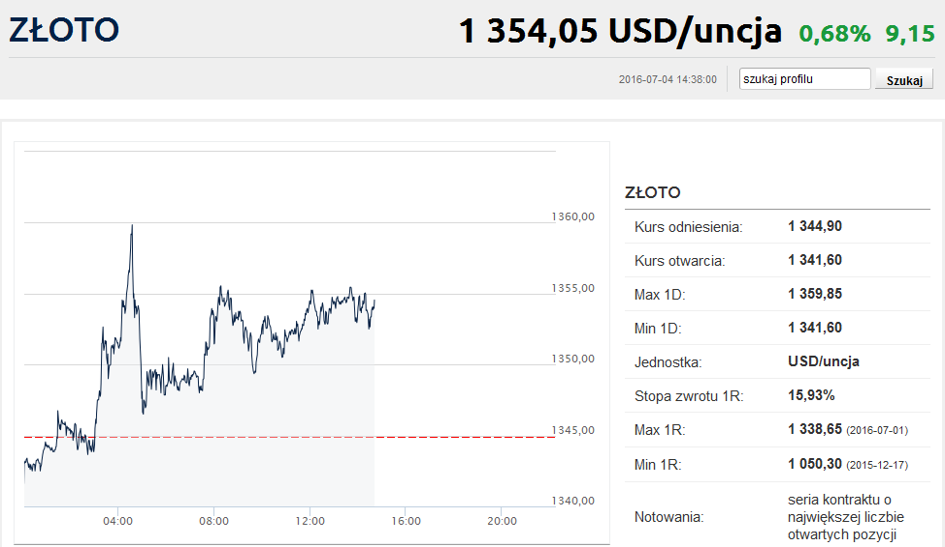This screenshot has width=945, height=547.
Task: Click the Szukaj button
Action: point(904,80)
